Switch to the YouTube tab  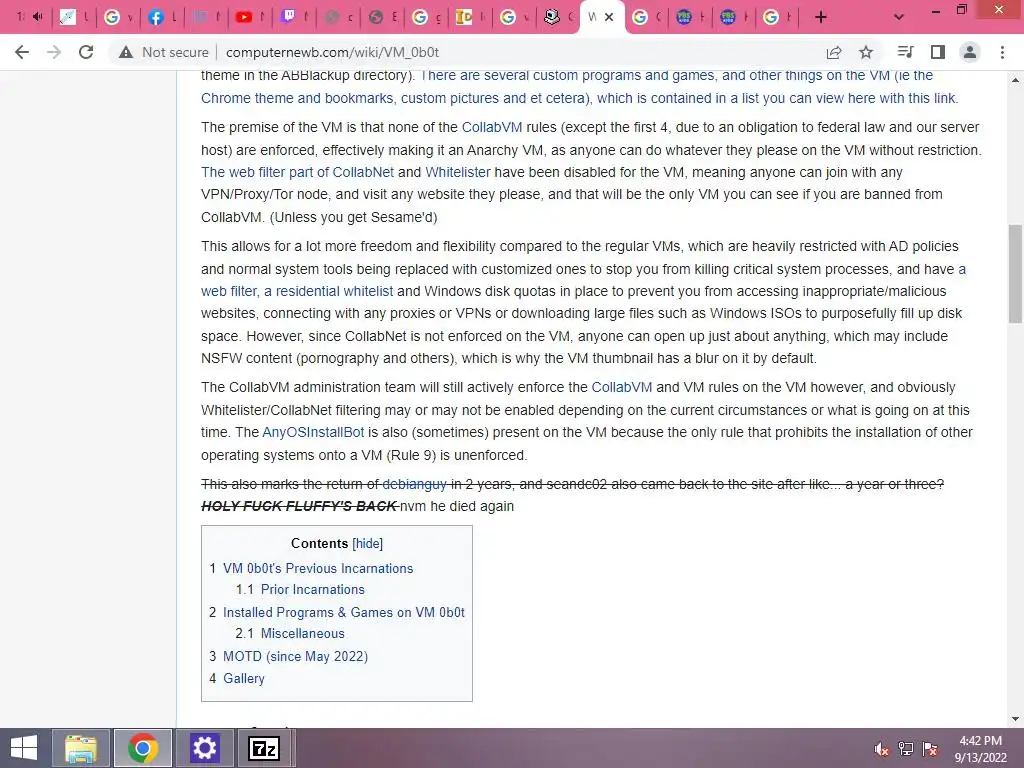point(248,18)
